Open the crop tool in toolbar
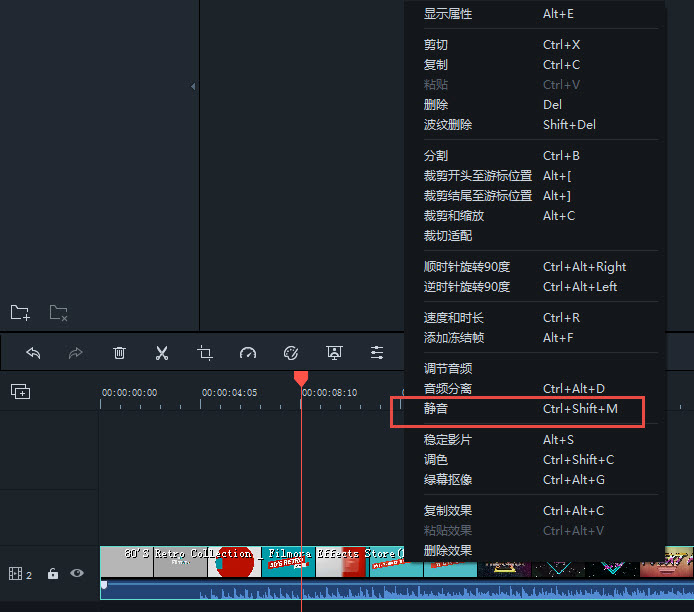Image resolution: width=694 pixels, height=612 pixels. click(205, 353)
